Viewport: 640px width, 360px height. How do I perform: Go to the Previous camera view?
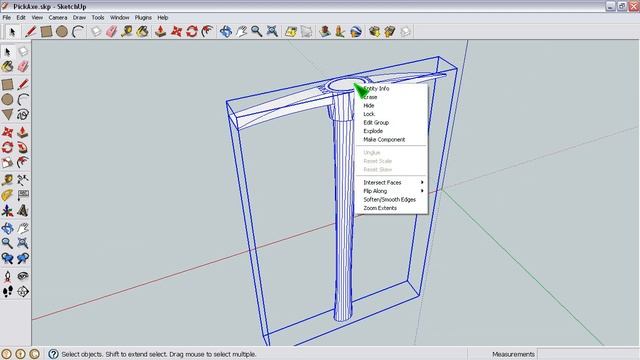(7, 258)
